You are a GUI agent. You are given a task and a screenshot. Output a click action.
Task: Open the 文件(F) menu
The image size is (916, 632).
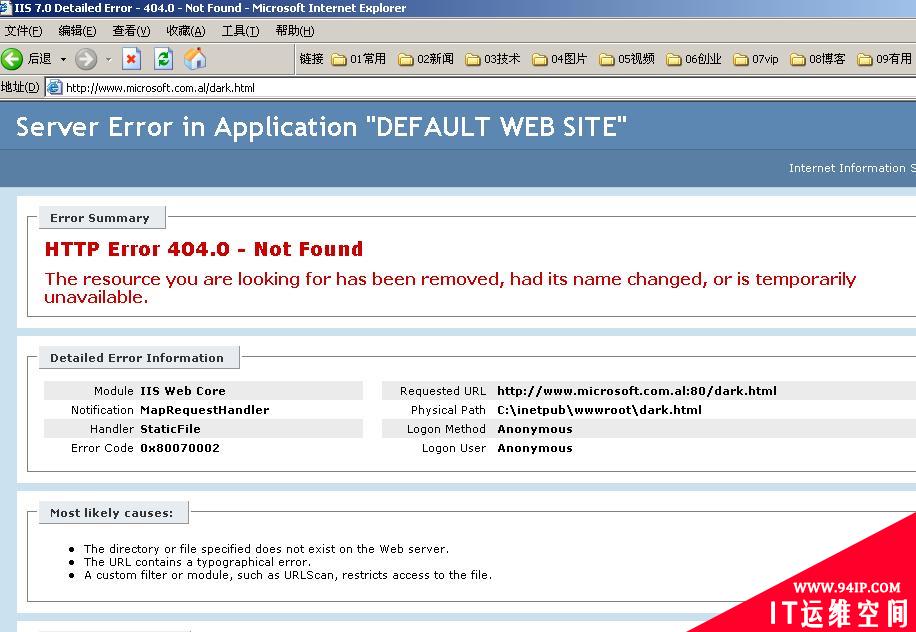(x=23, y=31)
